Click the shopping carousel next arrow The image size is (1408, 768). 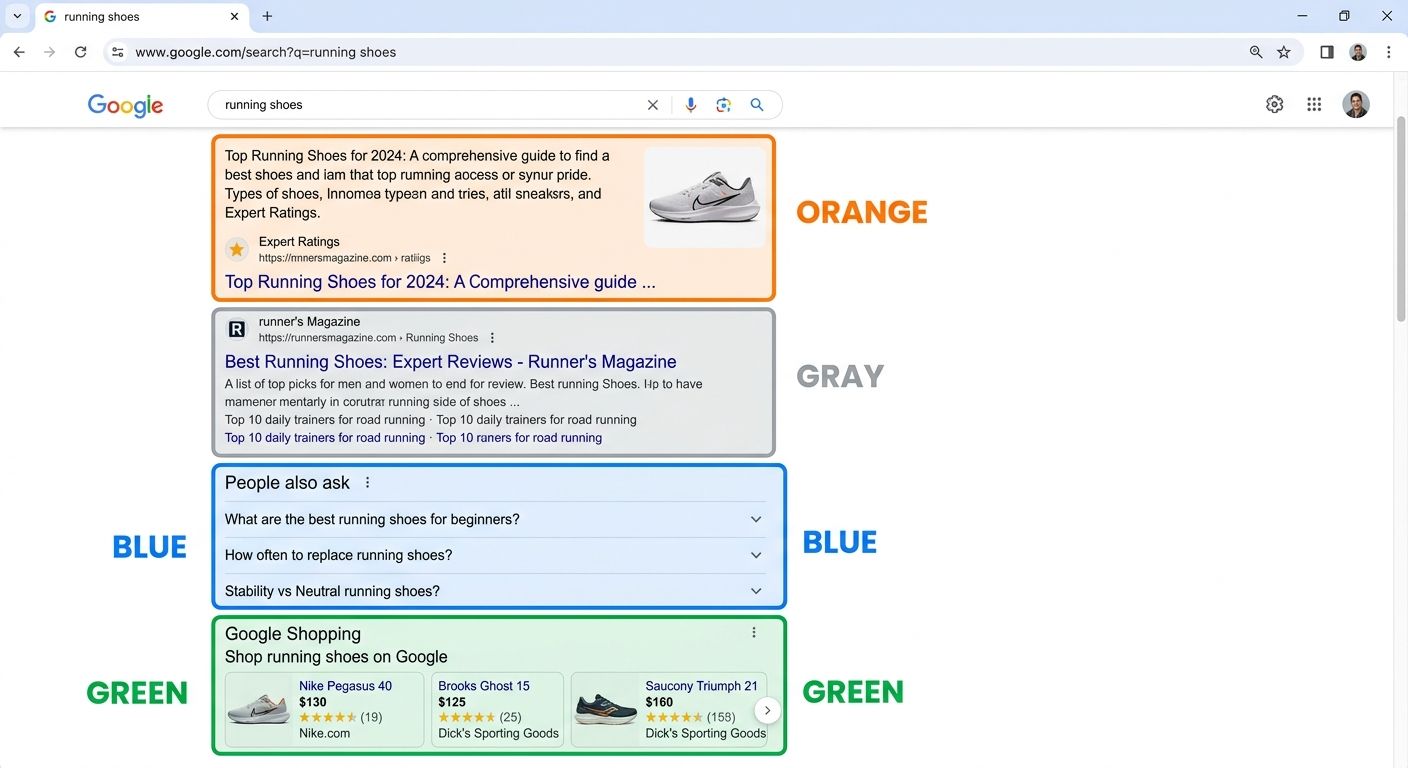click(x=767, y=710)
